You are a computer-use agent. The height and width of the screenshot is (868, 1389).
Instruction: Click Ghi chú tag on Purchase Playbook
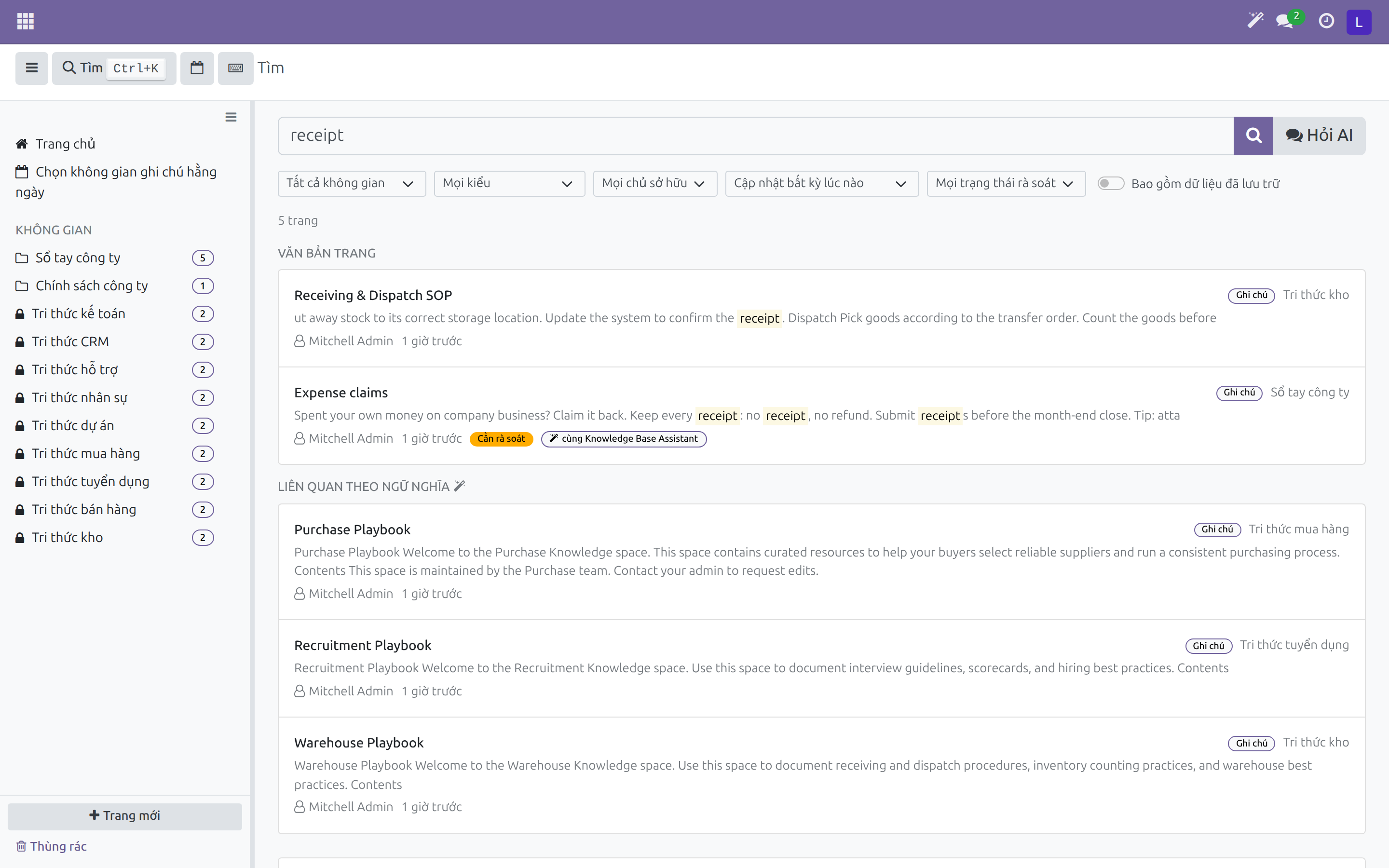pos(1217,529)
